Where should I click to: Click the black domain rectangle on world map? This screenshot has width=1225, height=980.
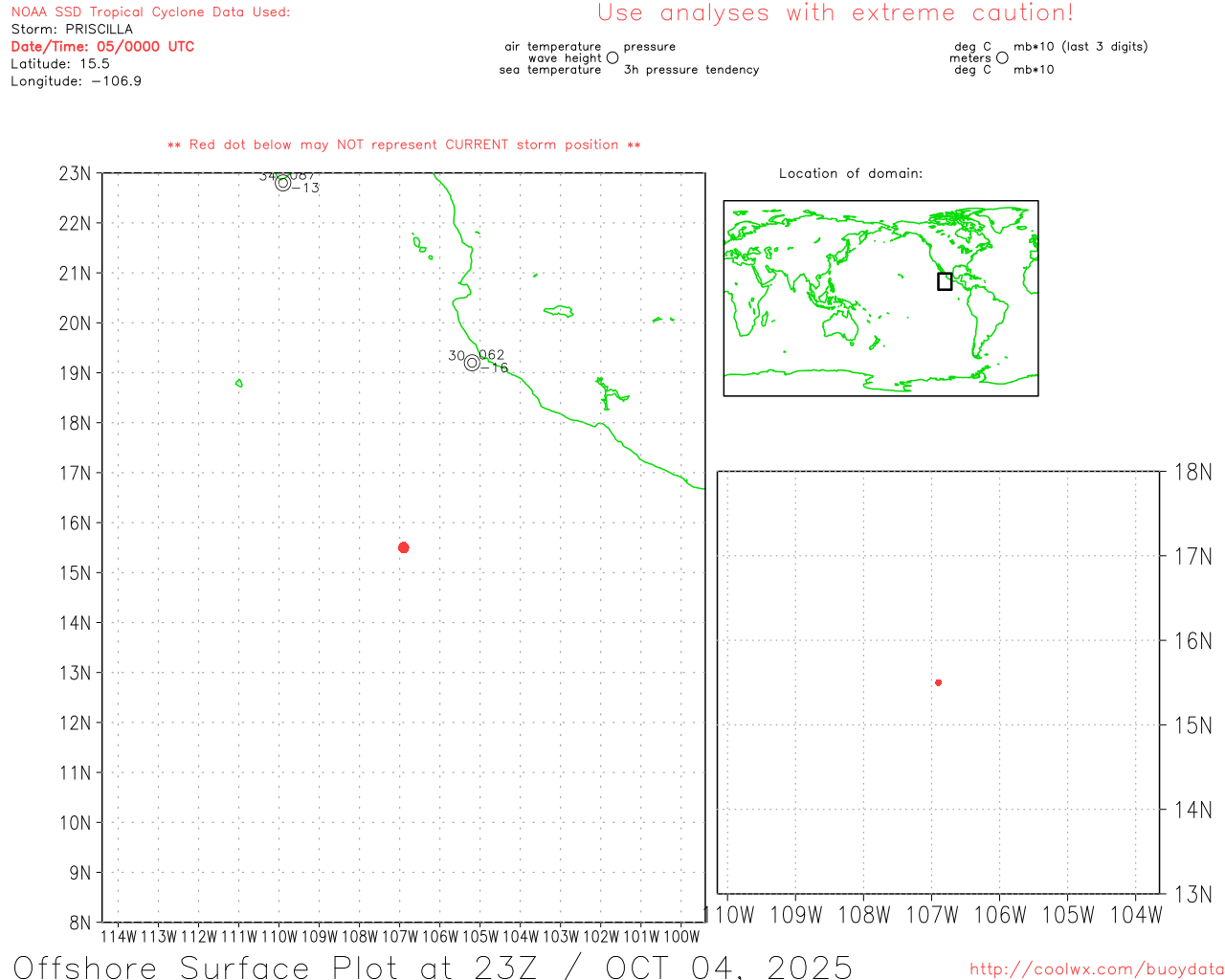pyautogui.click(x=945, y=281)
